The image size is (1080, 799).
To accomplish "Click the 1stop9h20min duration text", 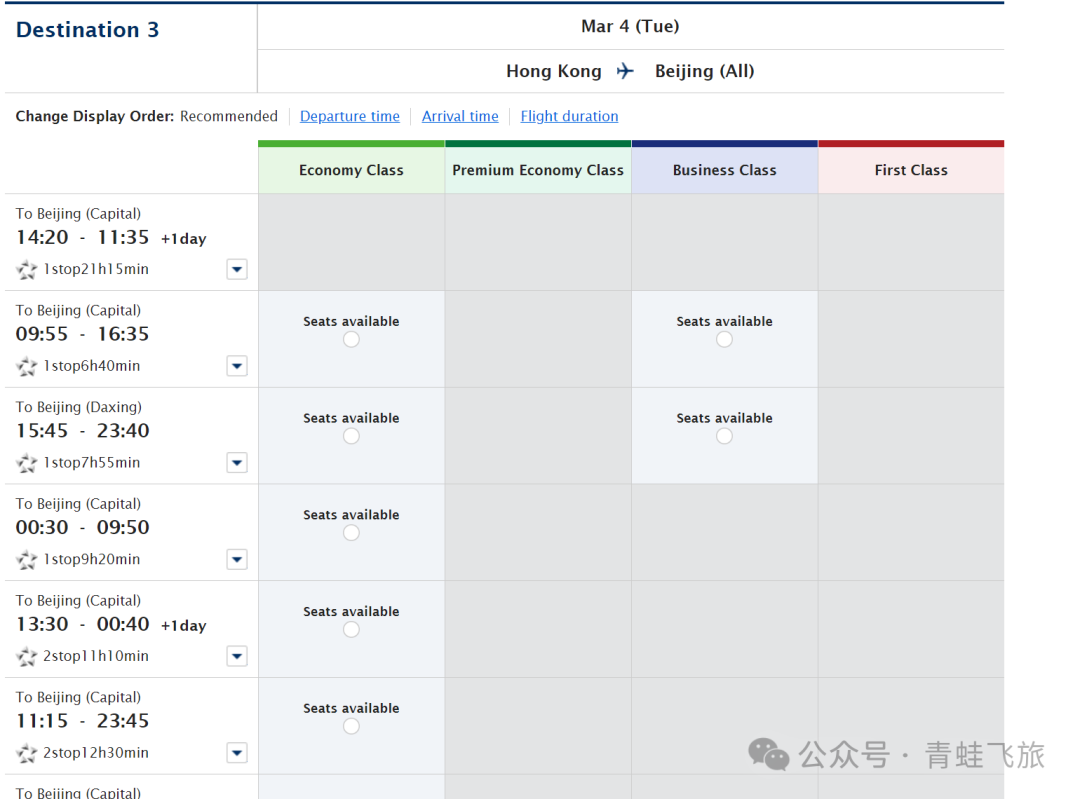I will pos(92,559).
